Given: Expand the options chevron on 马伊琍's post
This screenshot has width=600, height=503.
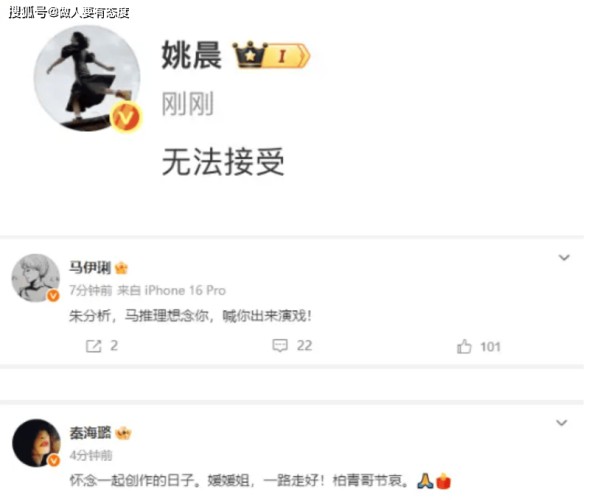Looking at the screenshot, I should tap(564, 257).
